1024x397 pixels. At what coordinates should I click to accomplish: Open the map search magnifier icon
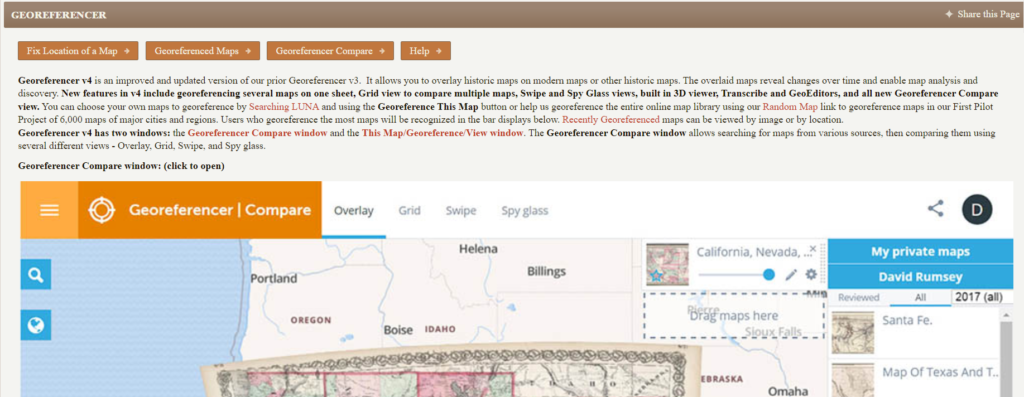coord(36,275)
